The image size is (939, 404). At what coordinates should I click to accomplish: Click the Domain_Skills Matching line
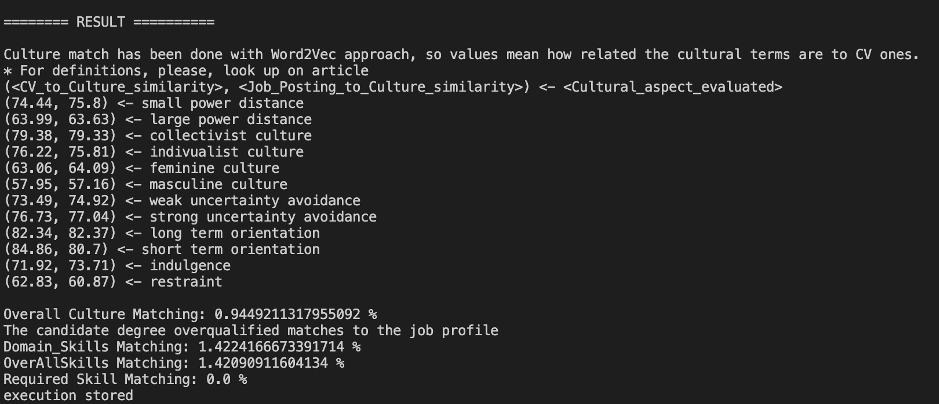(182, 346)
